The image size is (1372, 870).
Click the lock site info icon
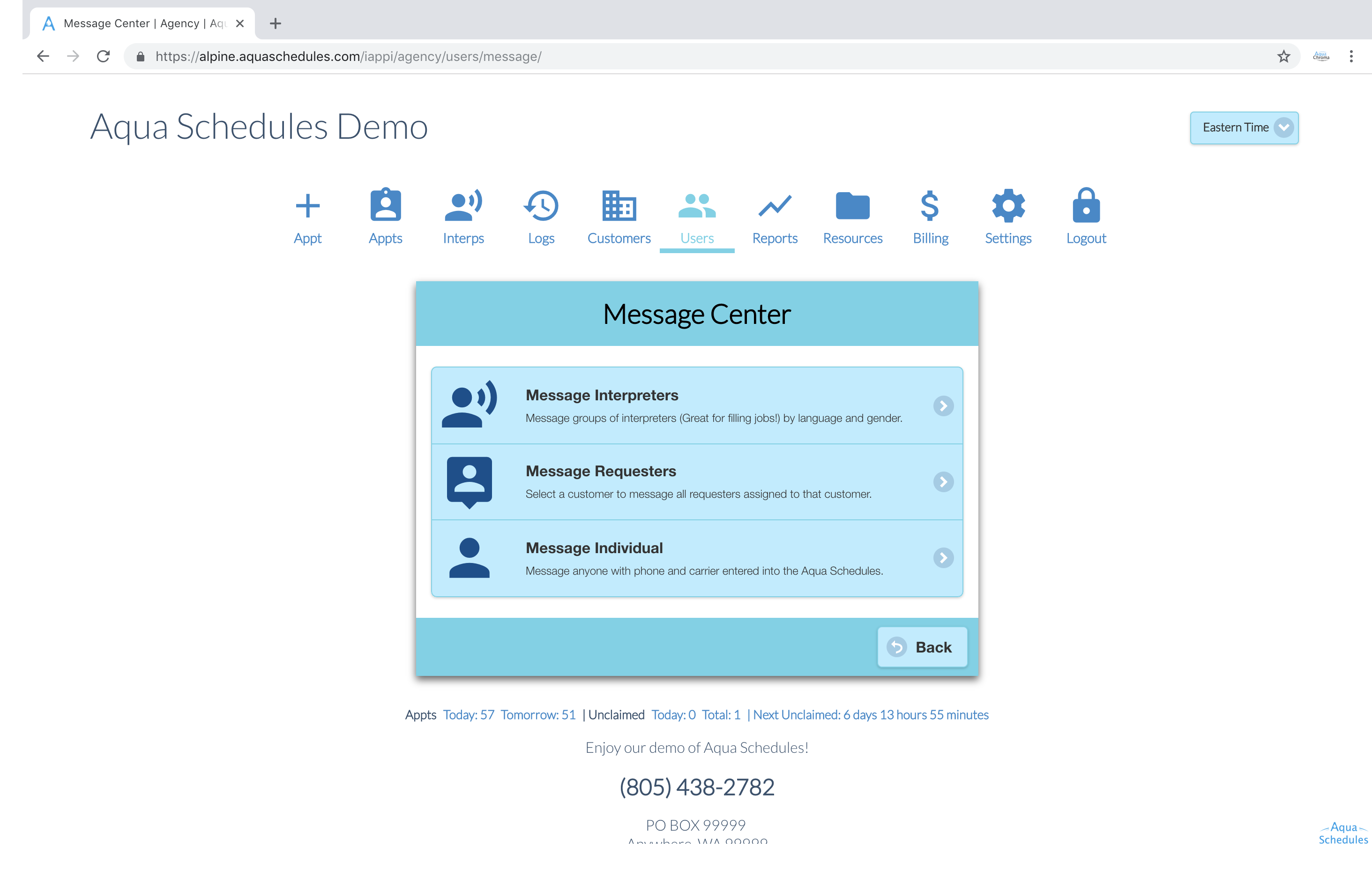pos(140,56)
